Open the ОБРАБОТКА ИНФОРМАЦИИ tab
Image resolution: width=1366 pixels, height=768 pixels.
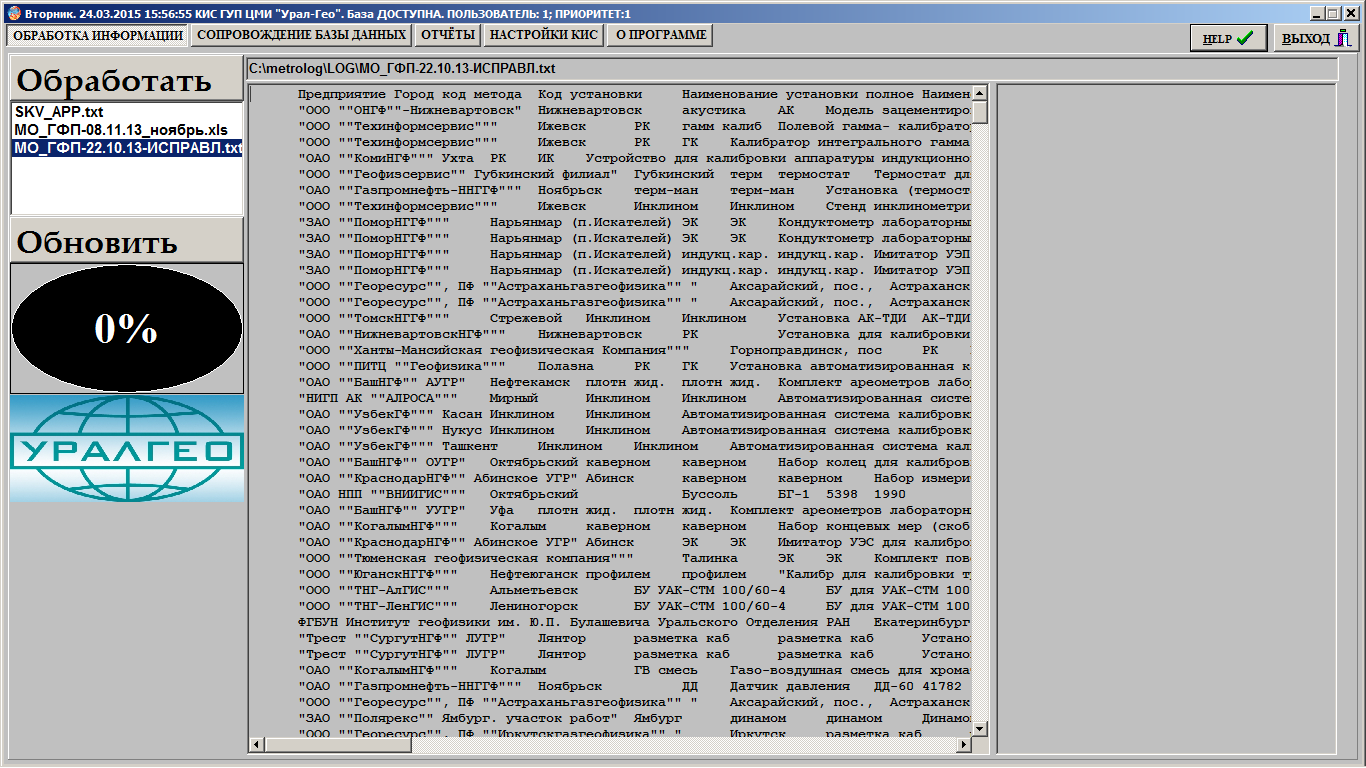point(97,35)
